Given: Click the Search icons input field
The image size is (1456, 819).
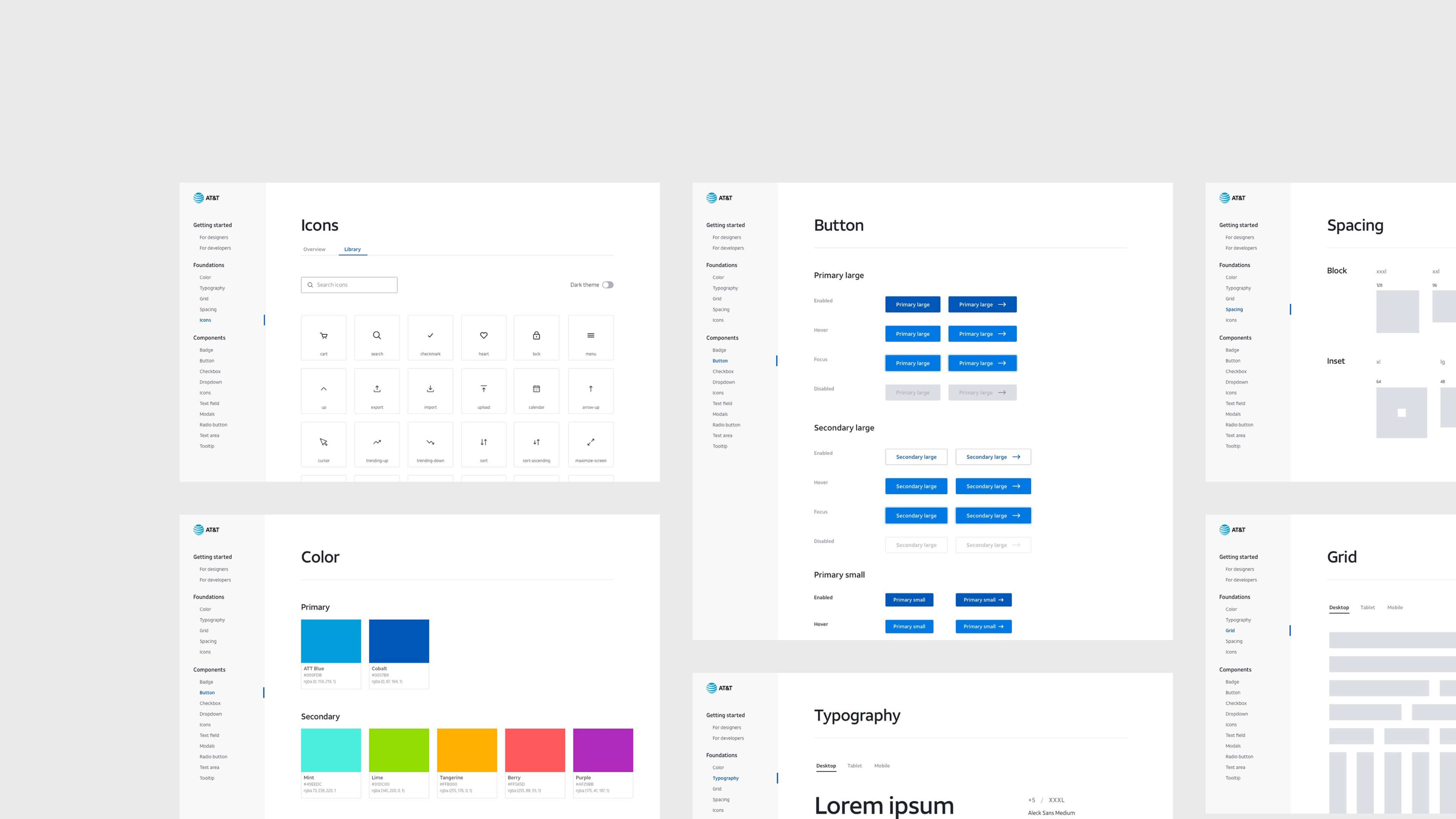Looking at the screenshot, I should [x=349, y=285].
